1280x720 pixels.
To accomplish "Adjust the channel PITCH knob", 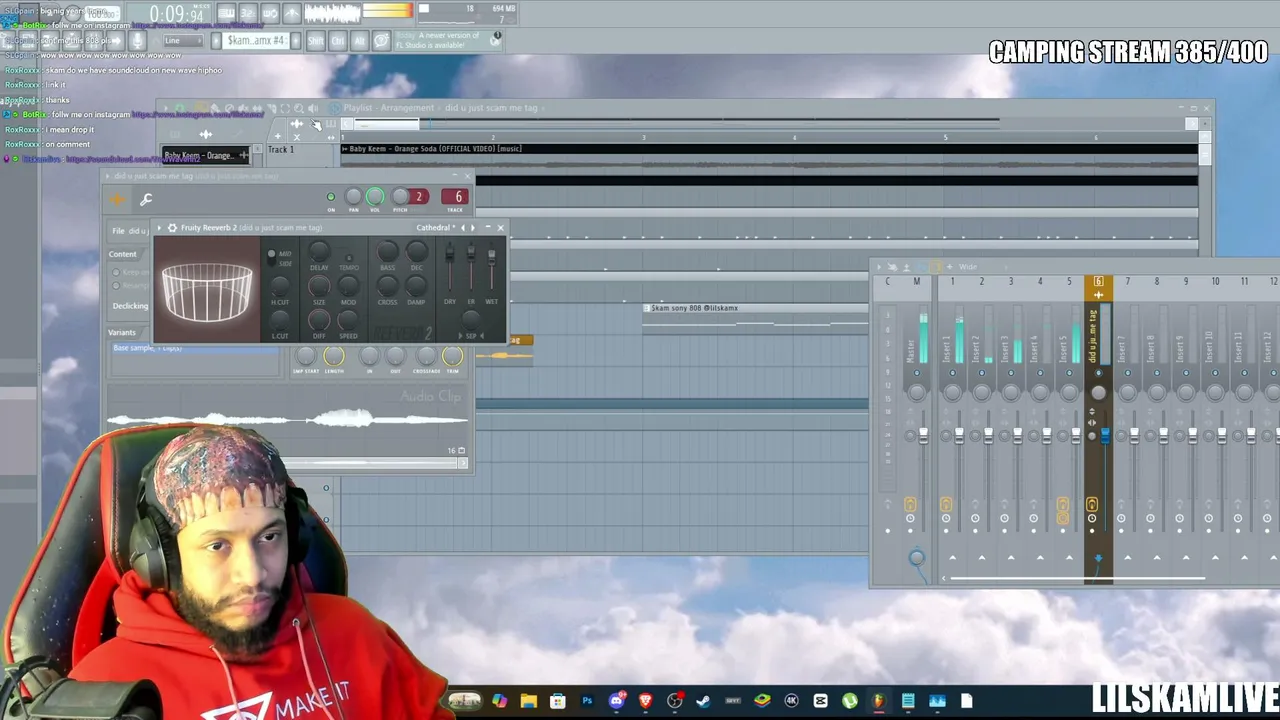I will click(400, 197).
